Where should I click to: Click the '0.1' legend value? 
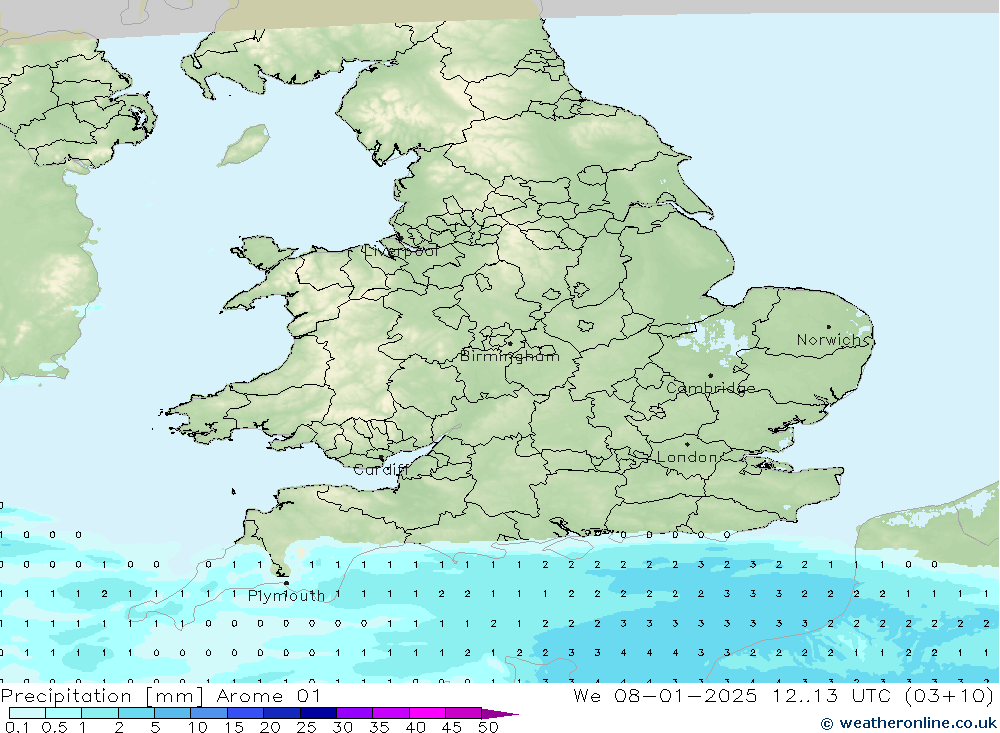tap(16, 727)
